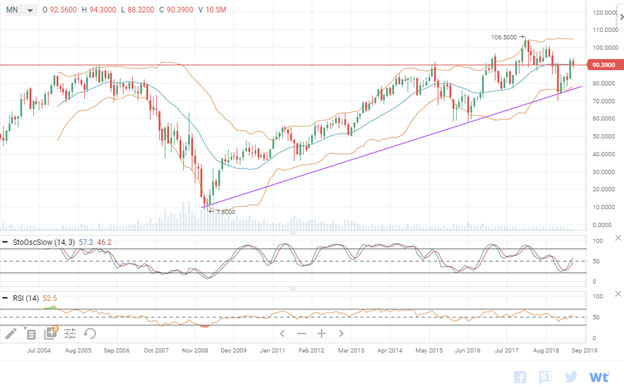This screenshot has width=624, height=387.
Task: Click the StoOscSlow value 46.2
Action: point(104,242)
